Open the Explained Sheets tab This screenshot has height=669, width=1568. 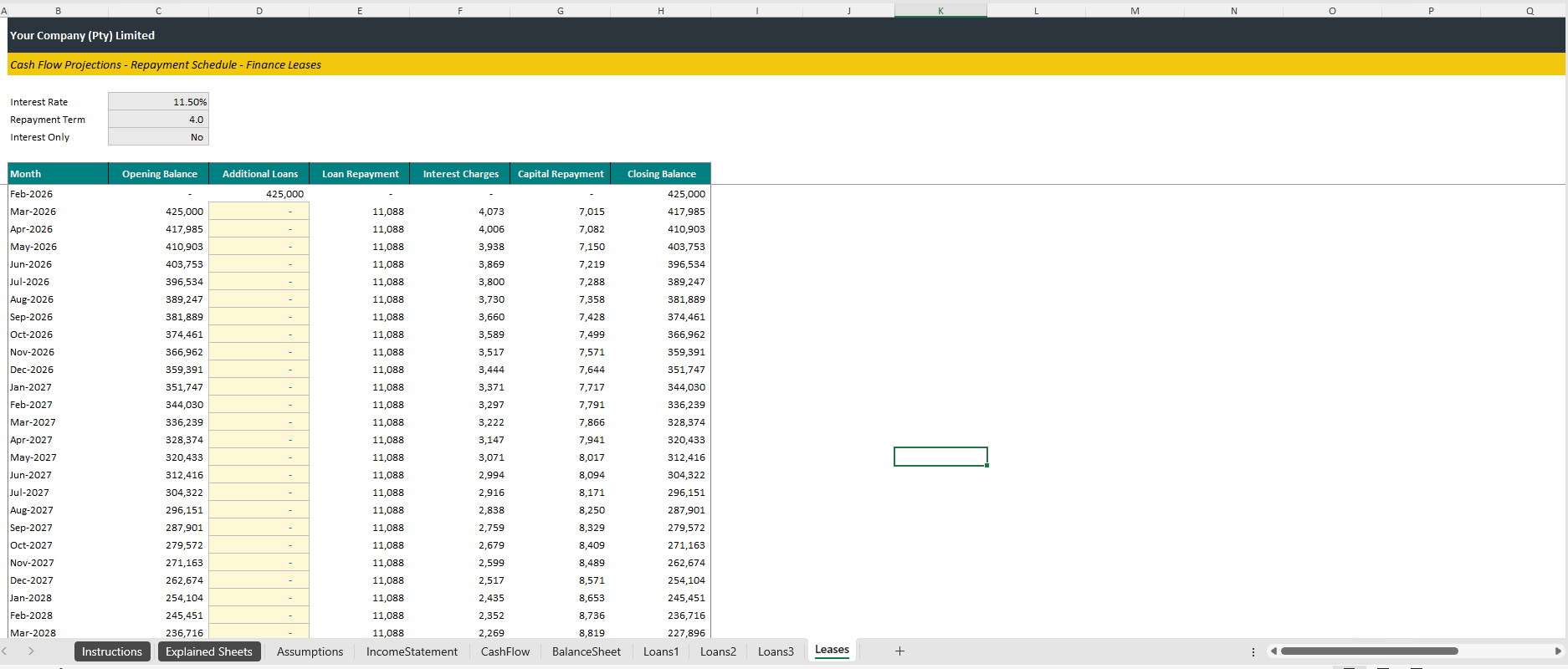point(209,651)
